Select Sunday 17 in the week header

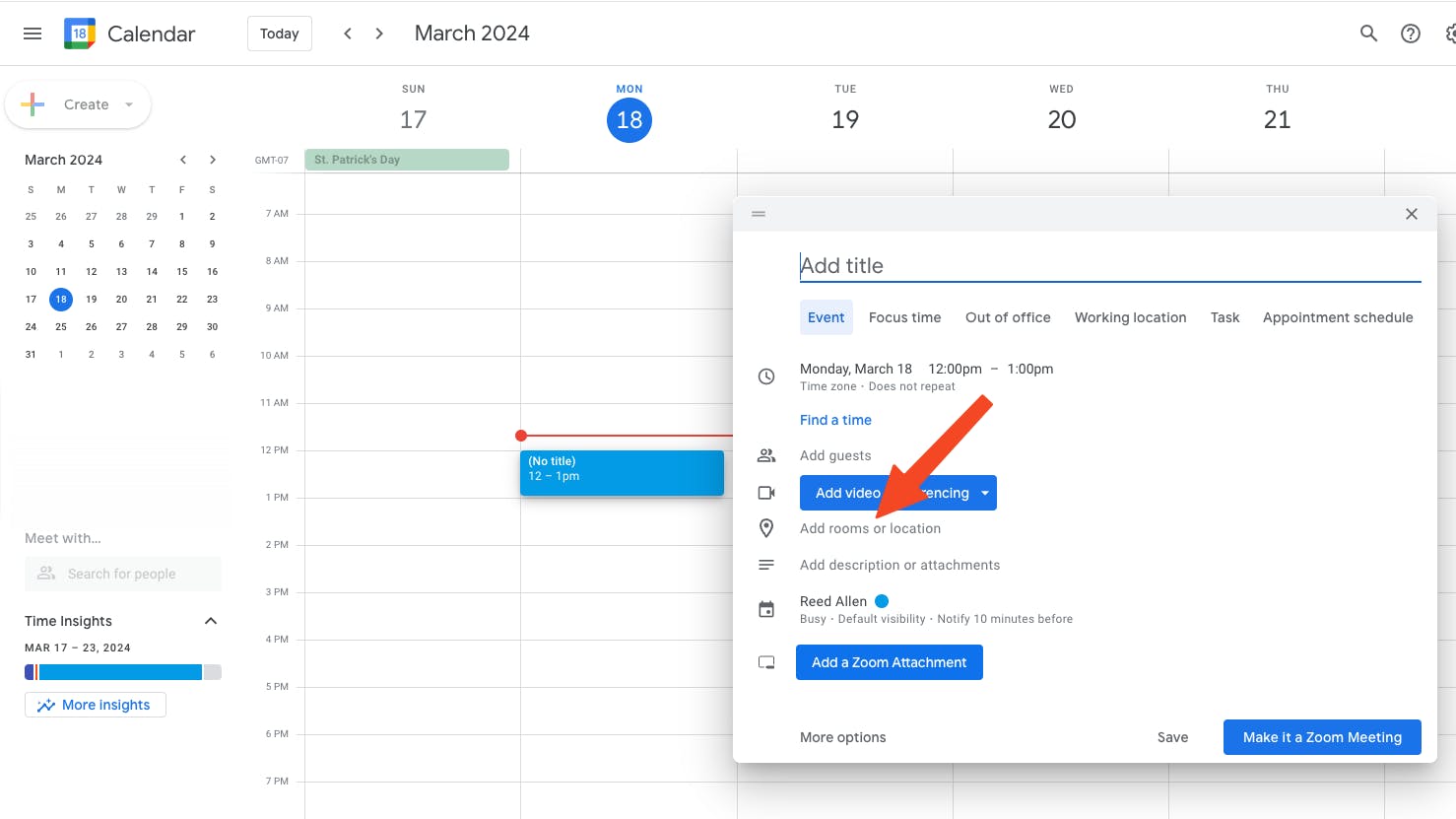(x=414, y=120)
